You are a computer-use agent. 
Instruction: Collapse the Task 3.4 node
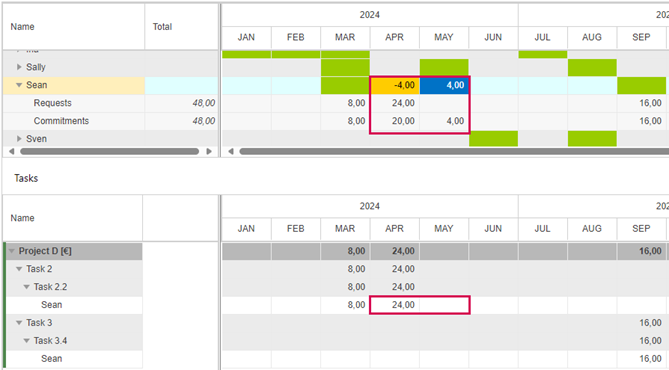click(x=26, y=341)
